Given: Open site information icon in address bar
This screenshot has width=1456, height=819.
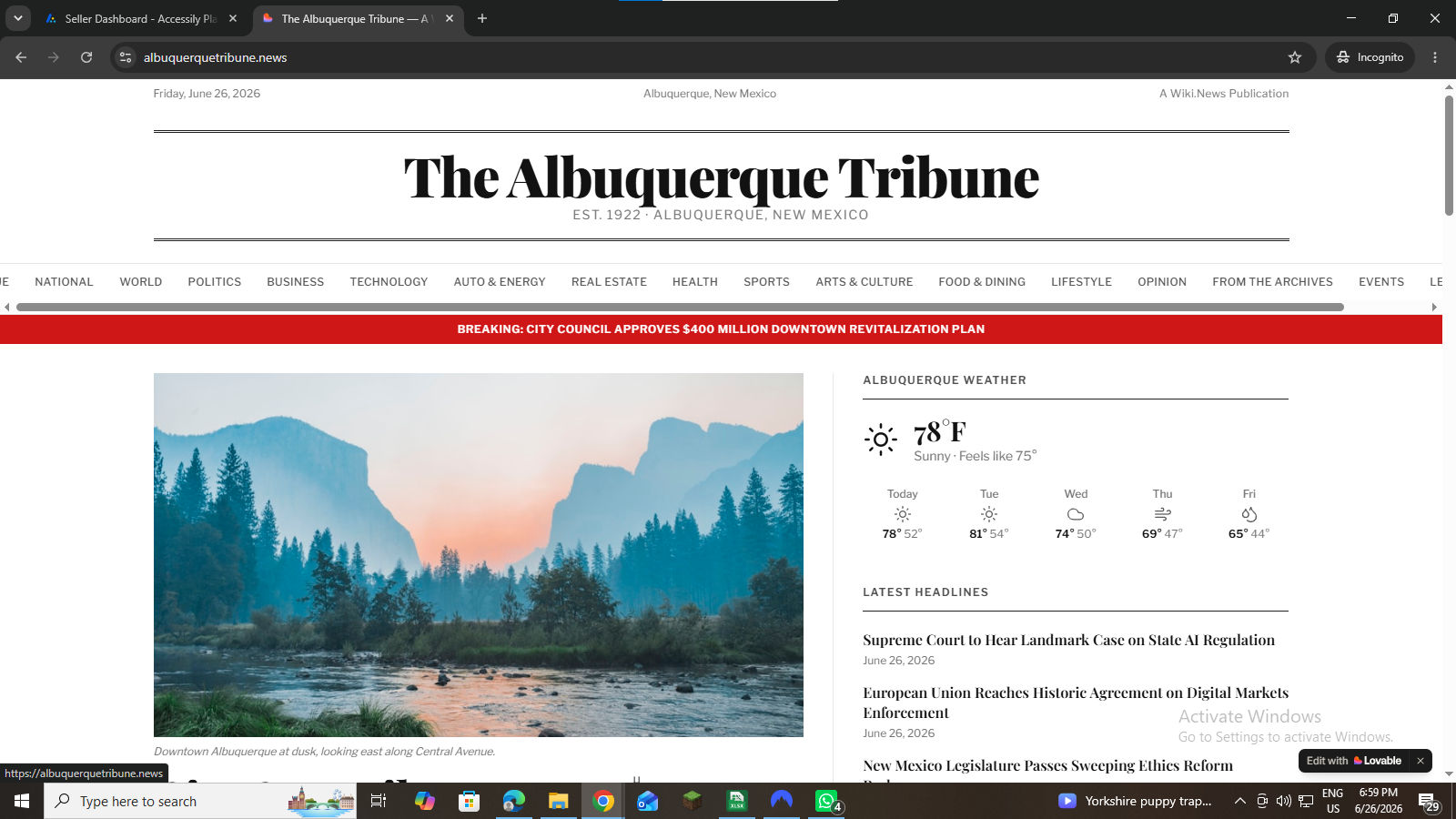Looking at the screenshot, I should pyautogui.click(x=126, y=57).
